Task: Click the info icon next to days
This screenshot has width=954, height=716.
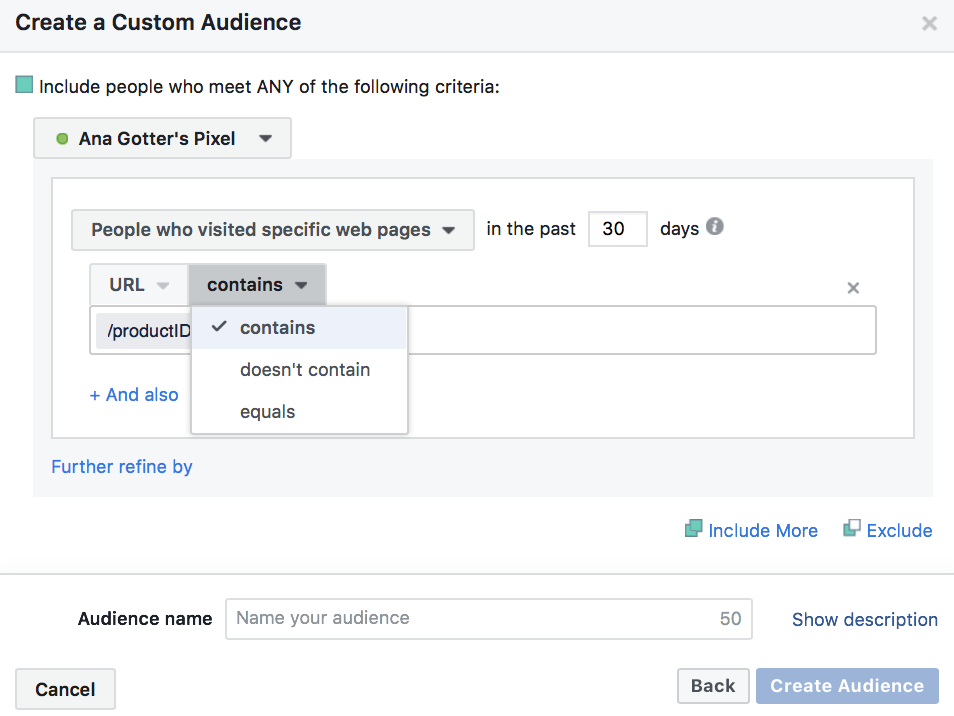Action: click(715, 226)
